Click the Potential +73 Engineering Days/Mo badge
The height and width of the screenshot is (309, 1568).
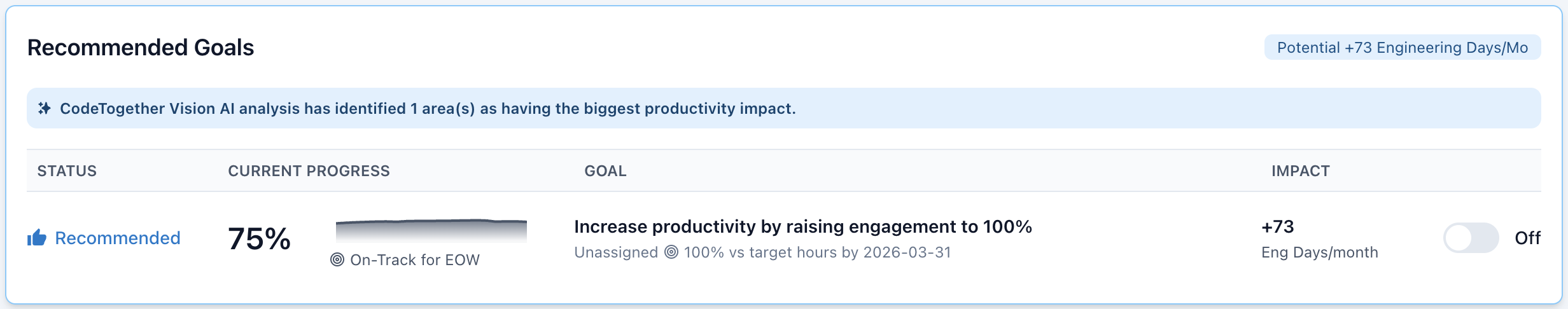click(1403, 48)
